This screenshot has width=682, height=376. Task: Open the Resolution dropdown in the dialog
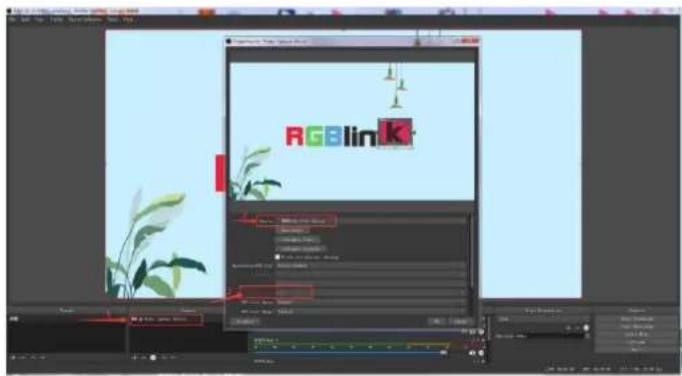[372, 275]
